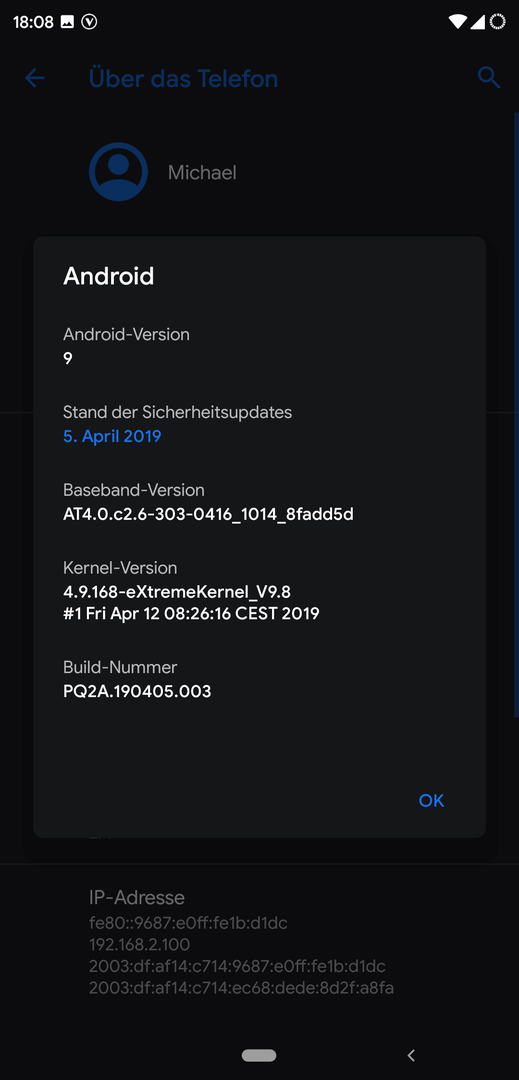Tap the circled V notification icon
The image size is (519, 1080).
tap(89, 22)
